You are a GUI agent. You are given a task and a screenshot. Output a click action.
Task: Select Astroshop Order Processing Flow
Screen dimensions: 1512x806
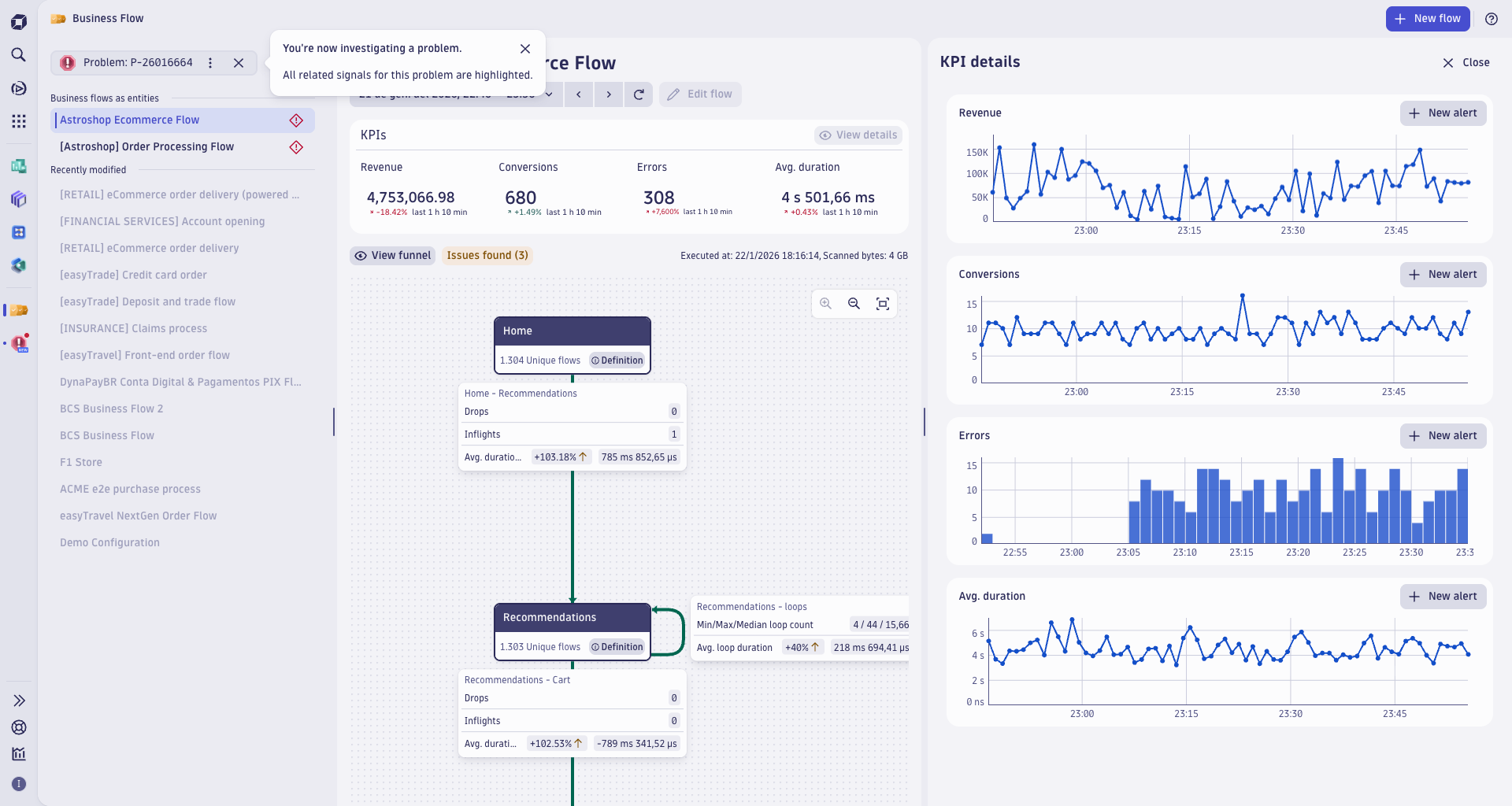tap(147, 147)
